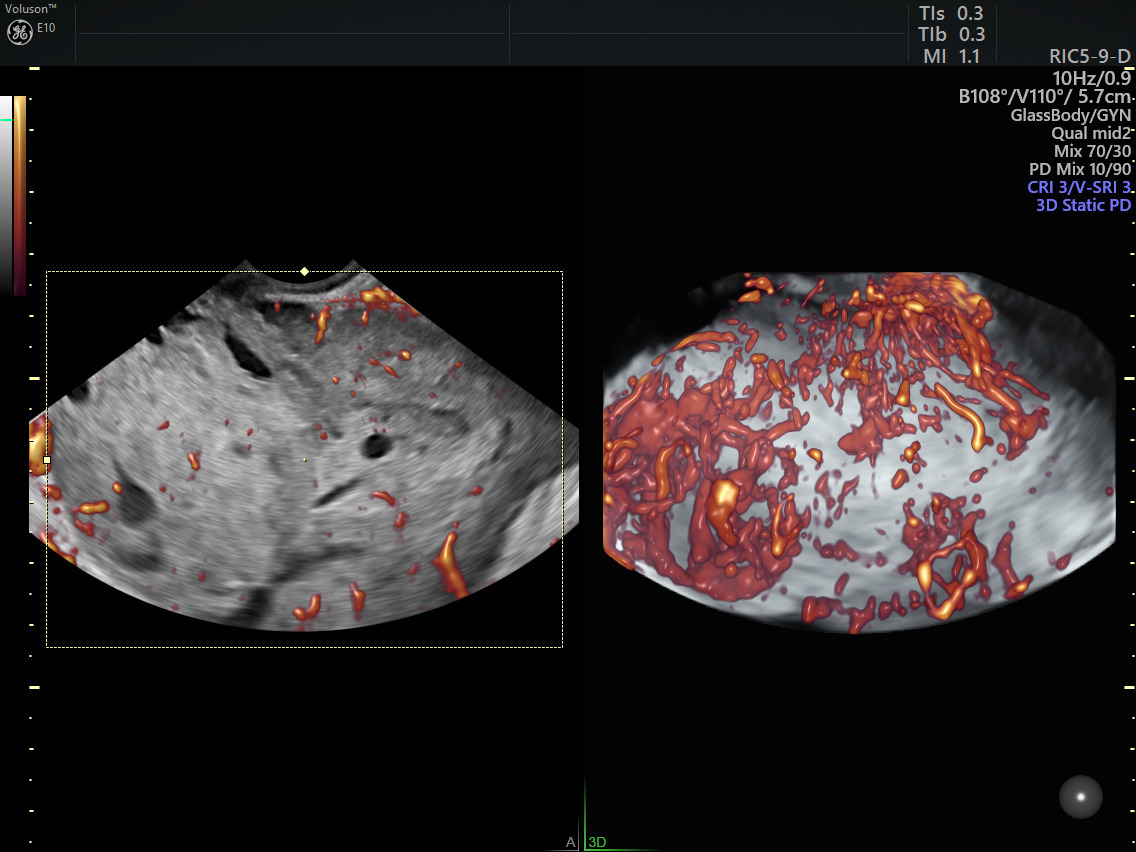Screen dimensions: 1136x852
Task: Click the Qual mid2 quality setting
Action: (x=1090, y=133)
